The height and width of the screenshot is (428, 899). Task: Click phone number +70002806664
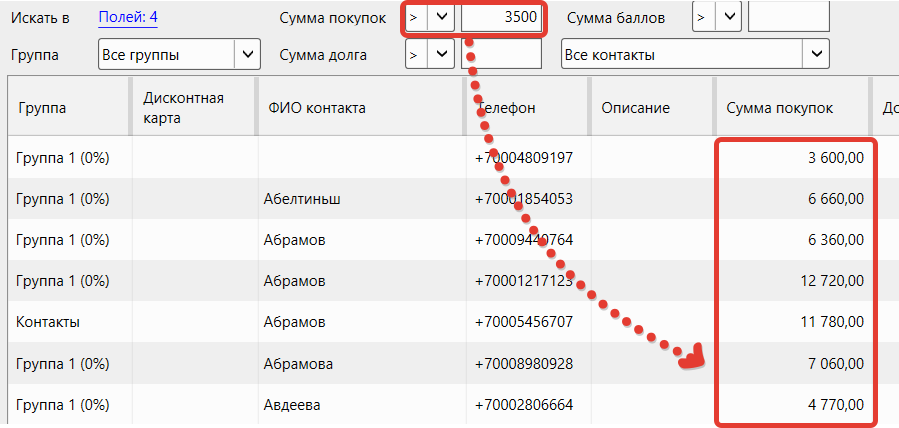coord(523,405)
